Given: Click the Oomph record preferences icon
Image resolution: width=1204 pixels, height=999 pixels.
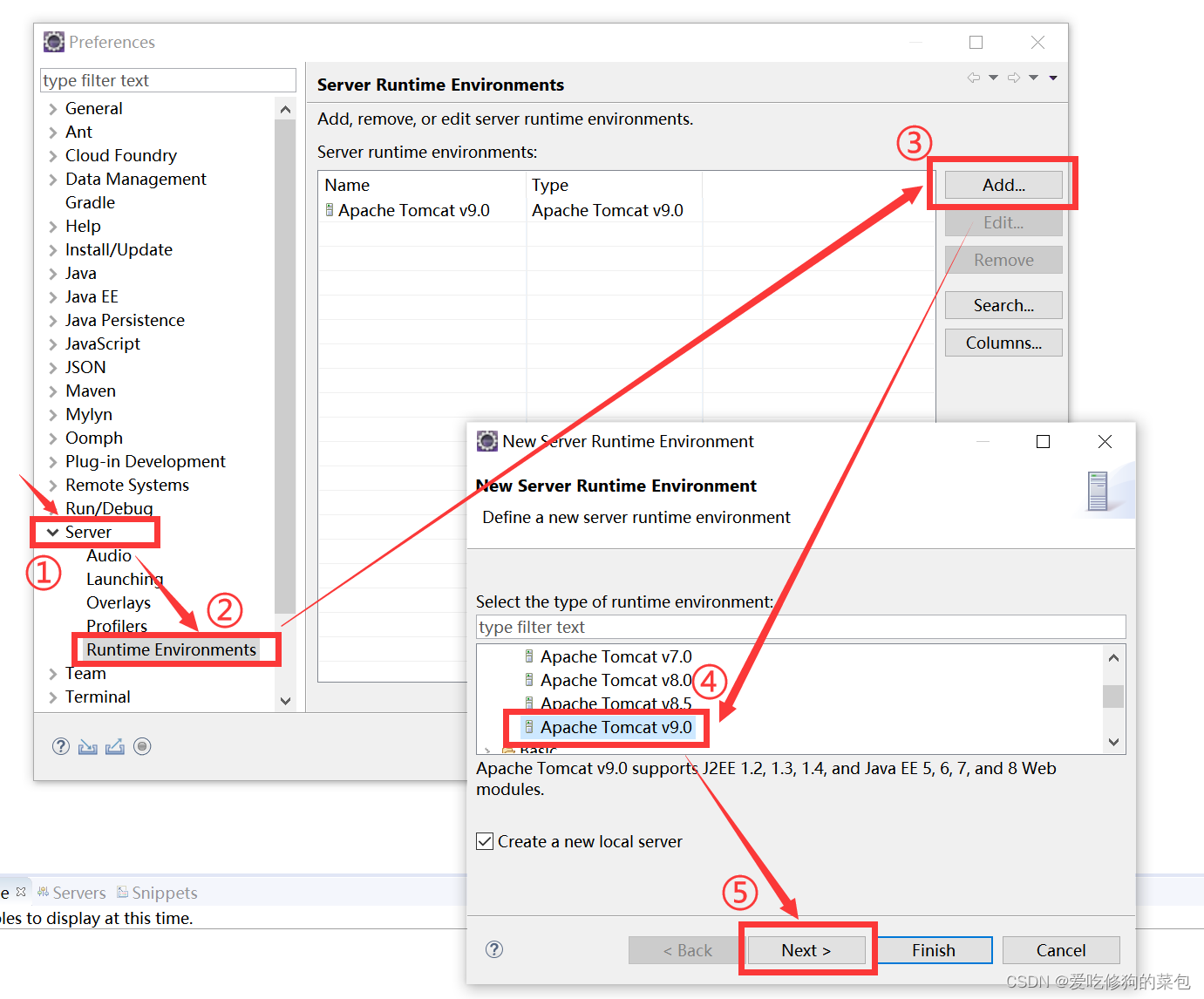Looking at the screenshot, I should (143, 746).
